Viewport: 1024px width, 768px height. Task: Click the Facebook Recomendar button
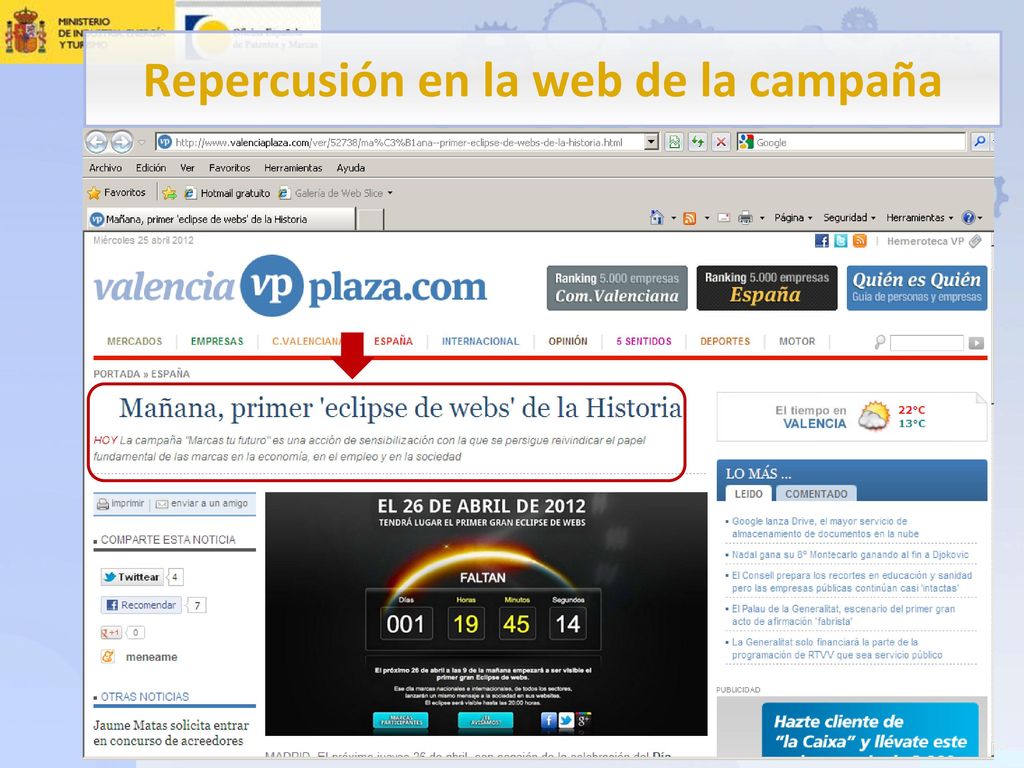141,605
